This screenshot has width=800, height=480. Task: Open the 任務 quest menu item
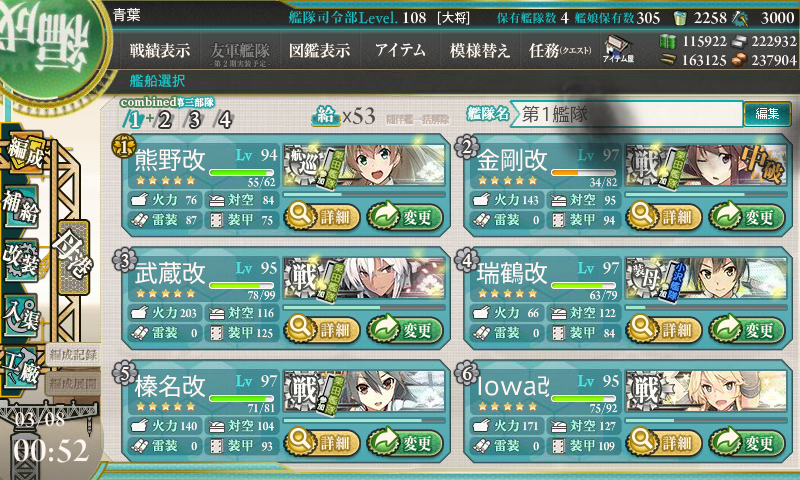(x=559, y=50)
